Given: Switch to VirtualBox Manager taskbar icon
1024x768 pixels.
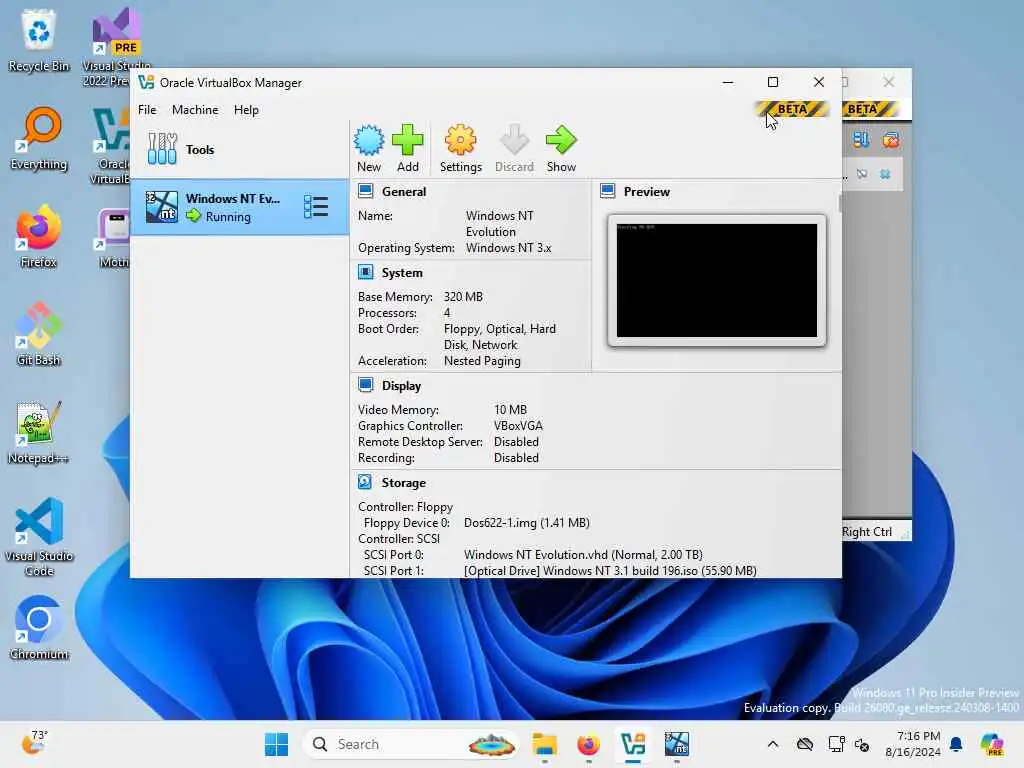Looking at the screenshot, I should [x=633, y=744].
